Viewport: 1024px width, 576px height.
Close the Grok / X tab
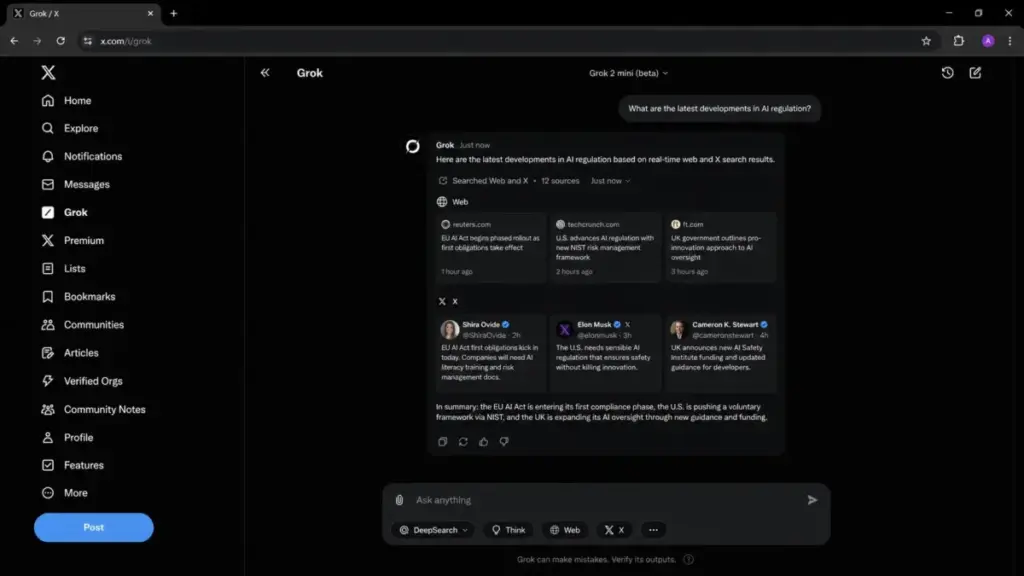[150, 13]
